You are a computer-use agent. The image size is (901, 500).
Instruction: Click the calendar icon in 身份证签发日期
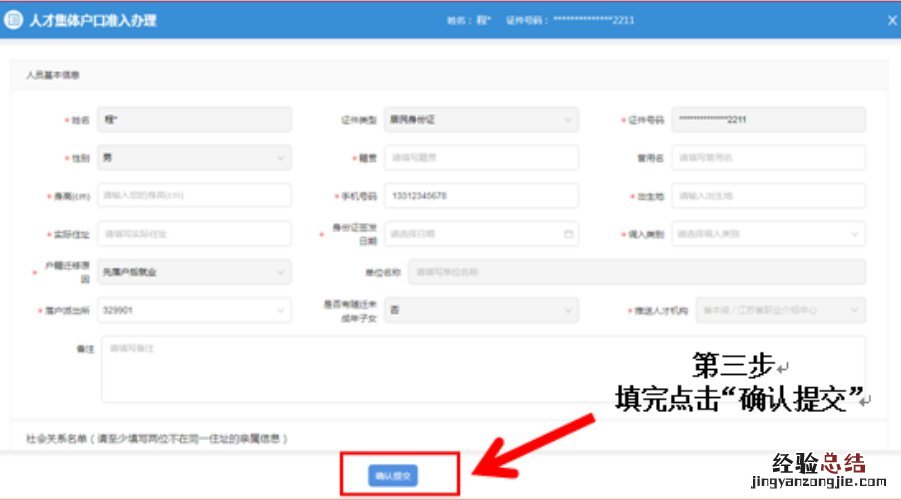(568, 234)
